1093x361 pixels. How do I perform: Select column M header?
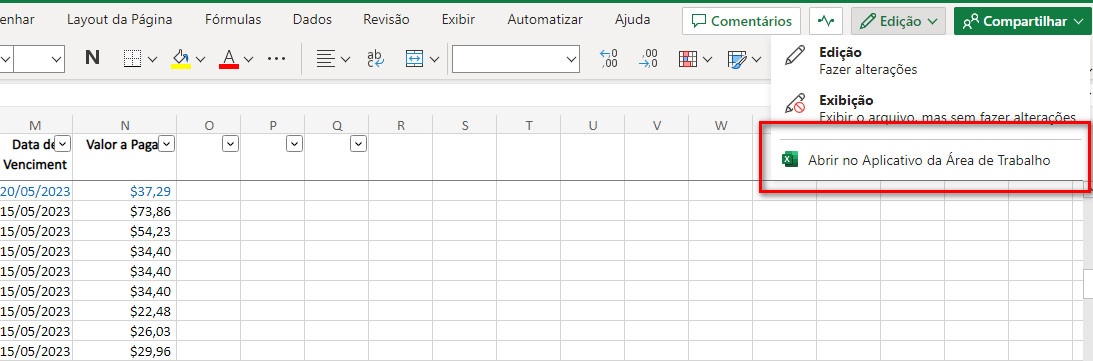[35, 125]
